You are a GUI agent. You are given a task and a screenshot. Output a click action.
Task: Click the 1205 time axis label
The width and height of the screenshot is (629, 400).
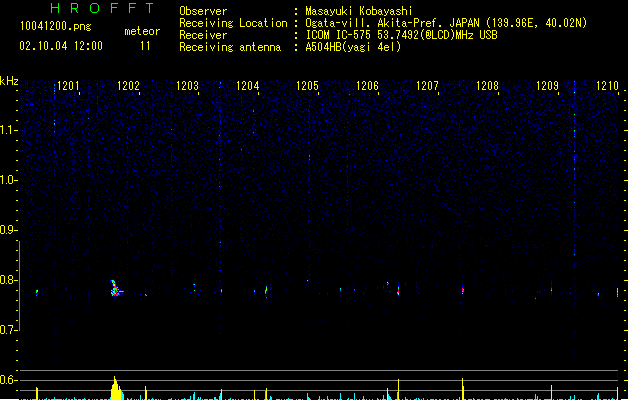coord(307,86)
